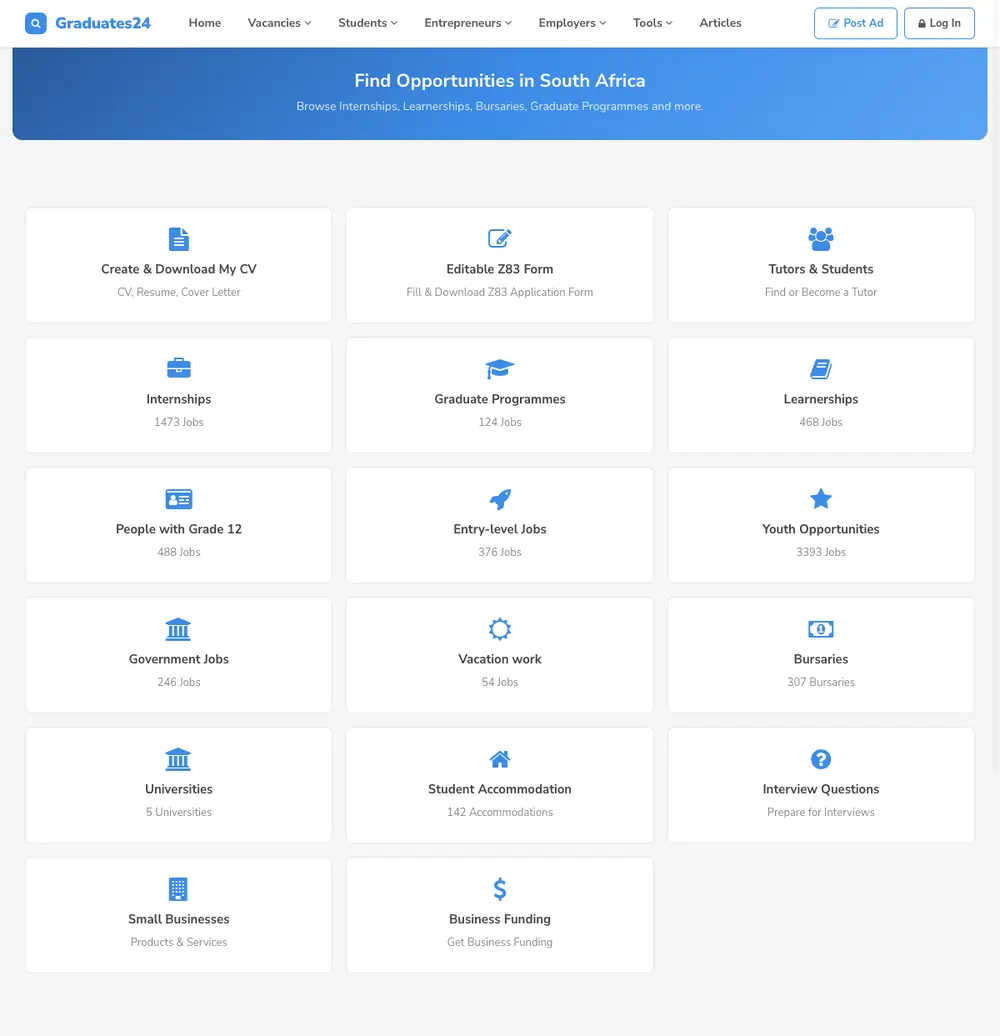Click the Log In button
This screenshot has height=1036, width=1000.
(x=939, y=23)
